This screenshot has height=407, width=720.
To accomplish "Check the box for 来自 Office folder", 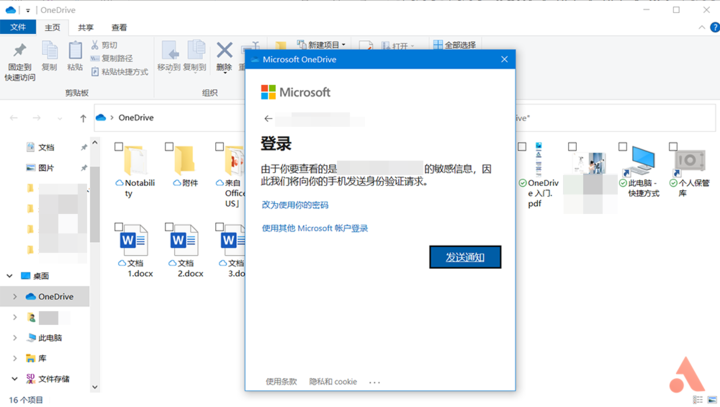I will [x=219, y=147].
